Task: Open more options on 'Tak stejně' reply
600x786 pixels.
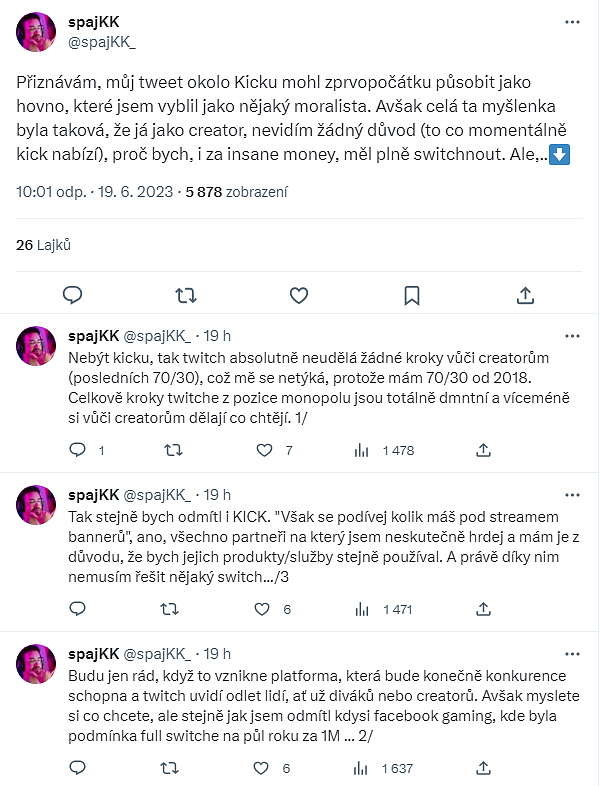Action: click(x=570, y=494)
